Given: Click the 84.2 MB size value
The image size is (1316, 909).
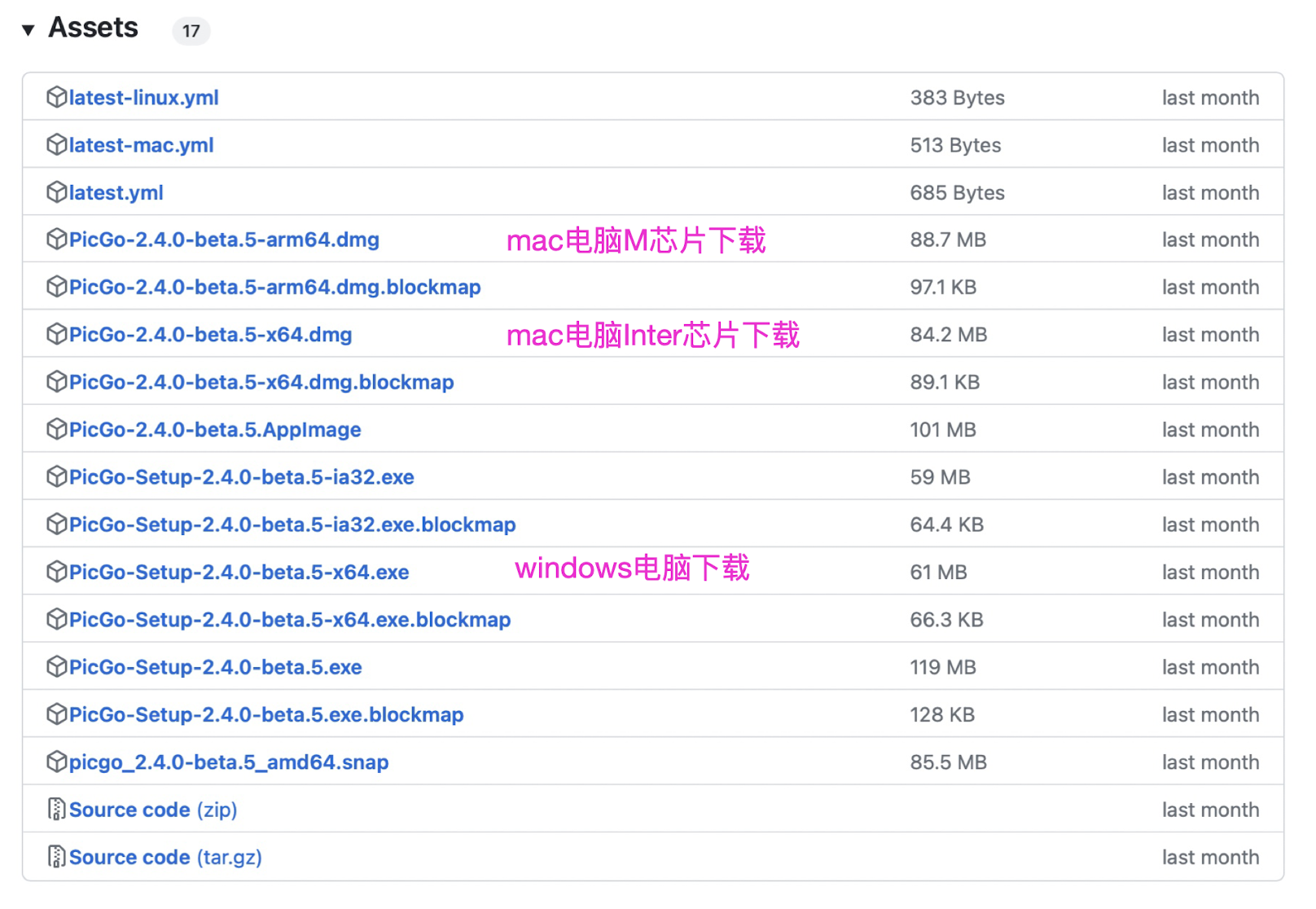Looking at the screenshot, I should (x=949, y=335).
